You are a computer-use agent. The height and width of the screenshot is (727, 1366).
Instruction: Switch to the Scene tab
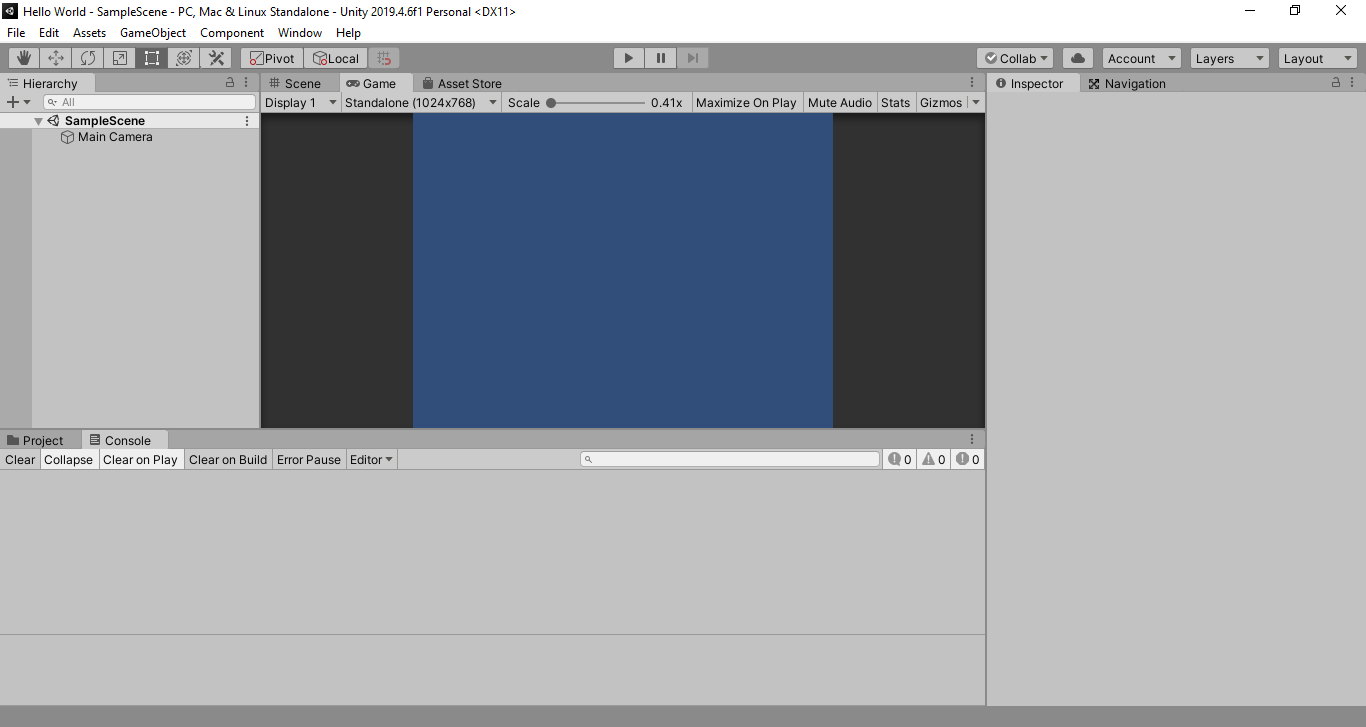click(x=299, y=83)
